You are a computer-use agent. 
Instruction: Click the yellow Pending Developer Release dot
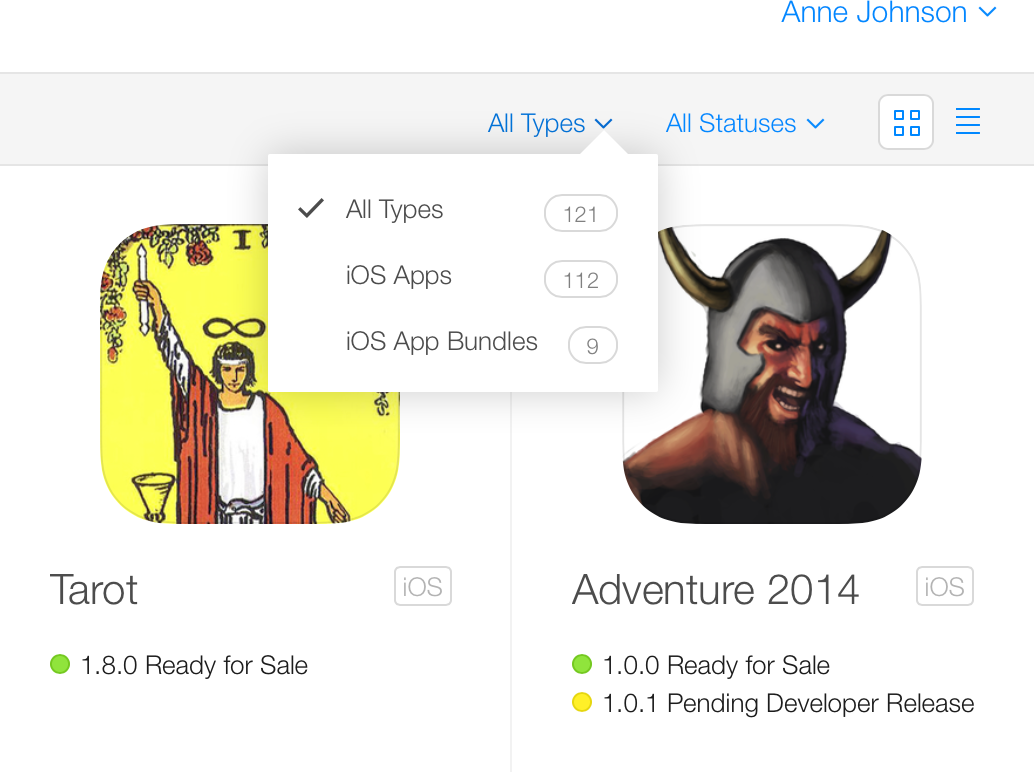click(x=581, y=703)
